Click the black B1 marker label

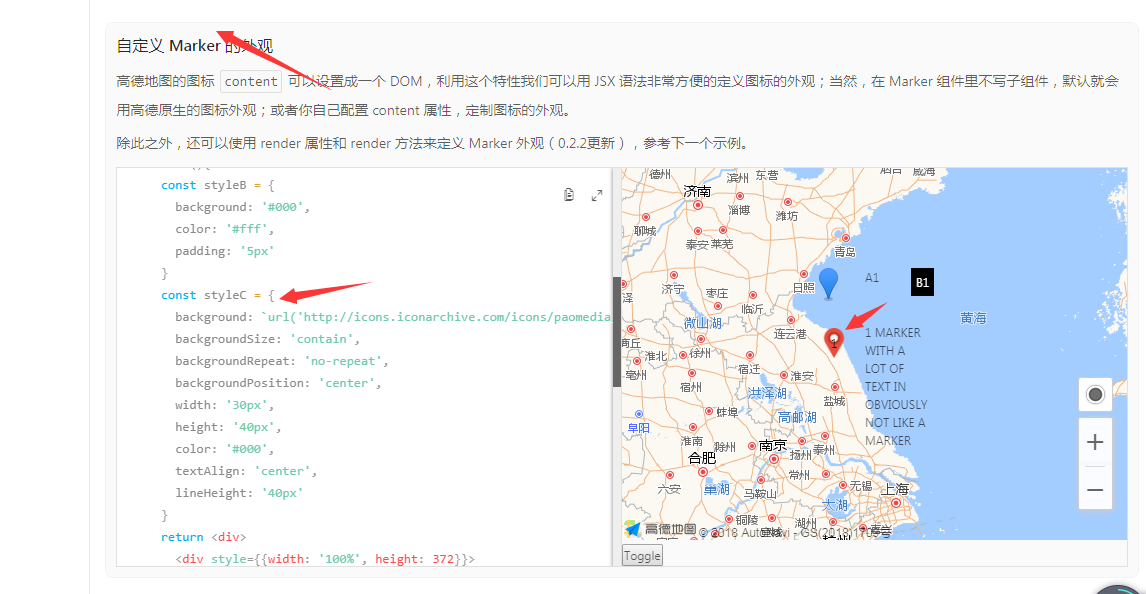tap(921, 282)
